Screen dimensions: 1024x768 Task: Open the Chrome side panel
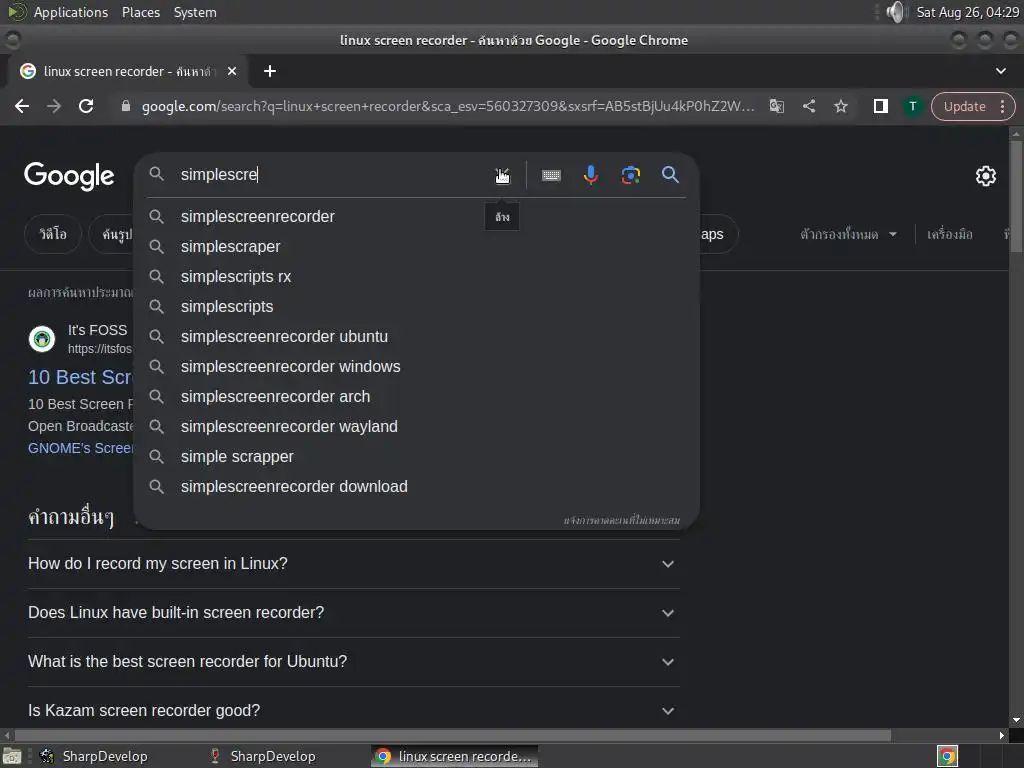coord(880,106)
